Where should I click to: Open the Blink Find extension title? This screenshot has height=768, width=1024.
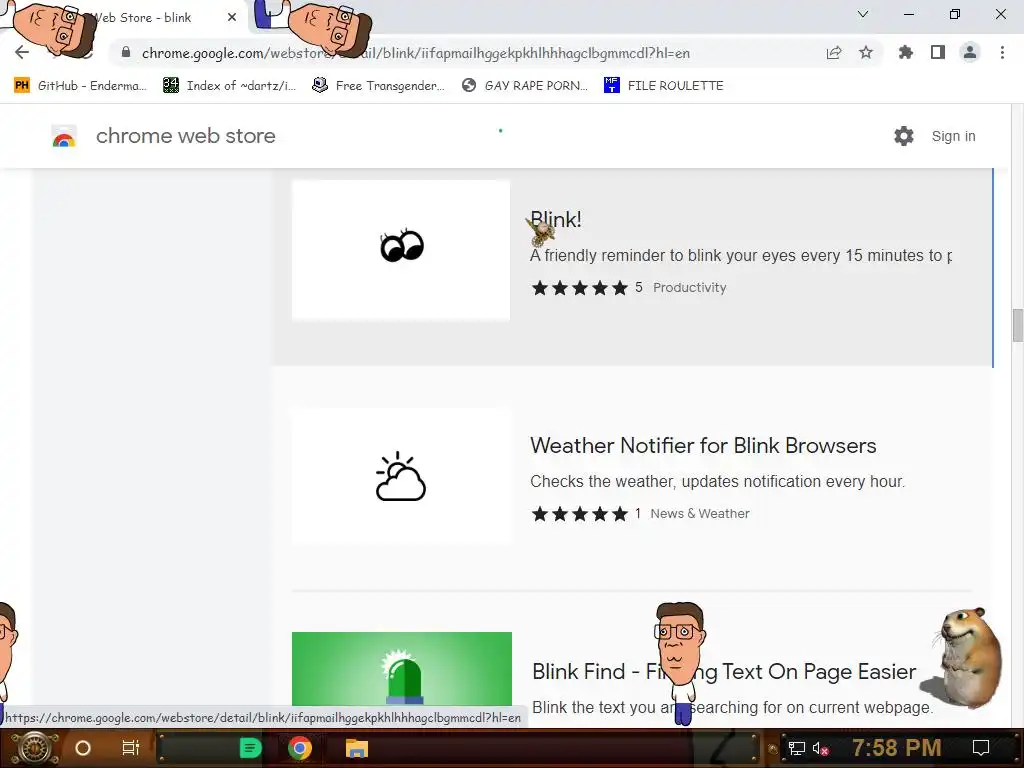pyautogui.click(x=724, y=671)
